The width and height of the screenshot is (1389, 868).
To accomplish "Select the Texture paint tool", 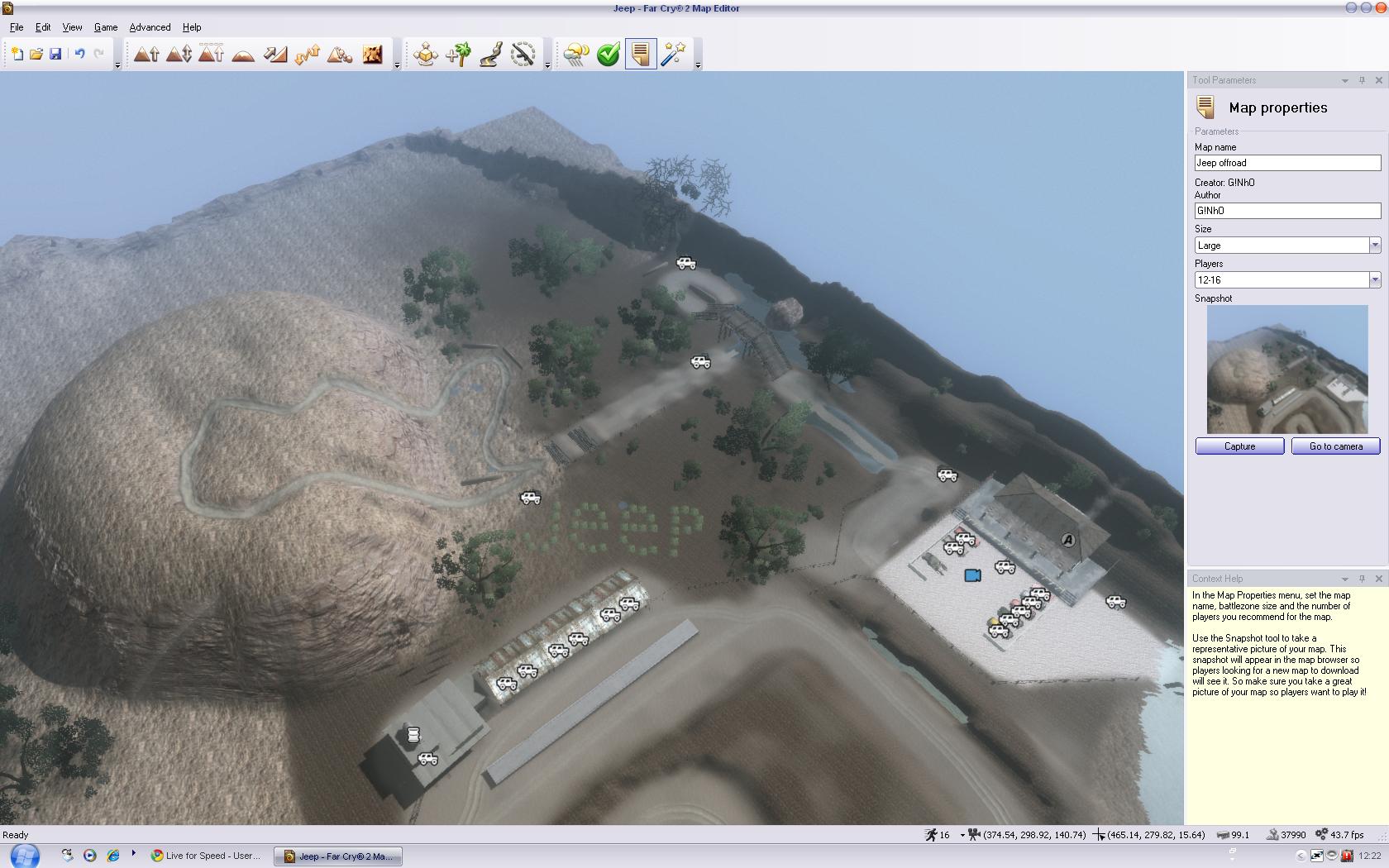I will (372, 55).
